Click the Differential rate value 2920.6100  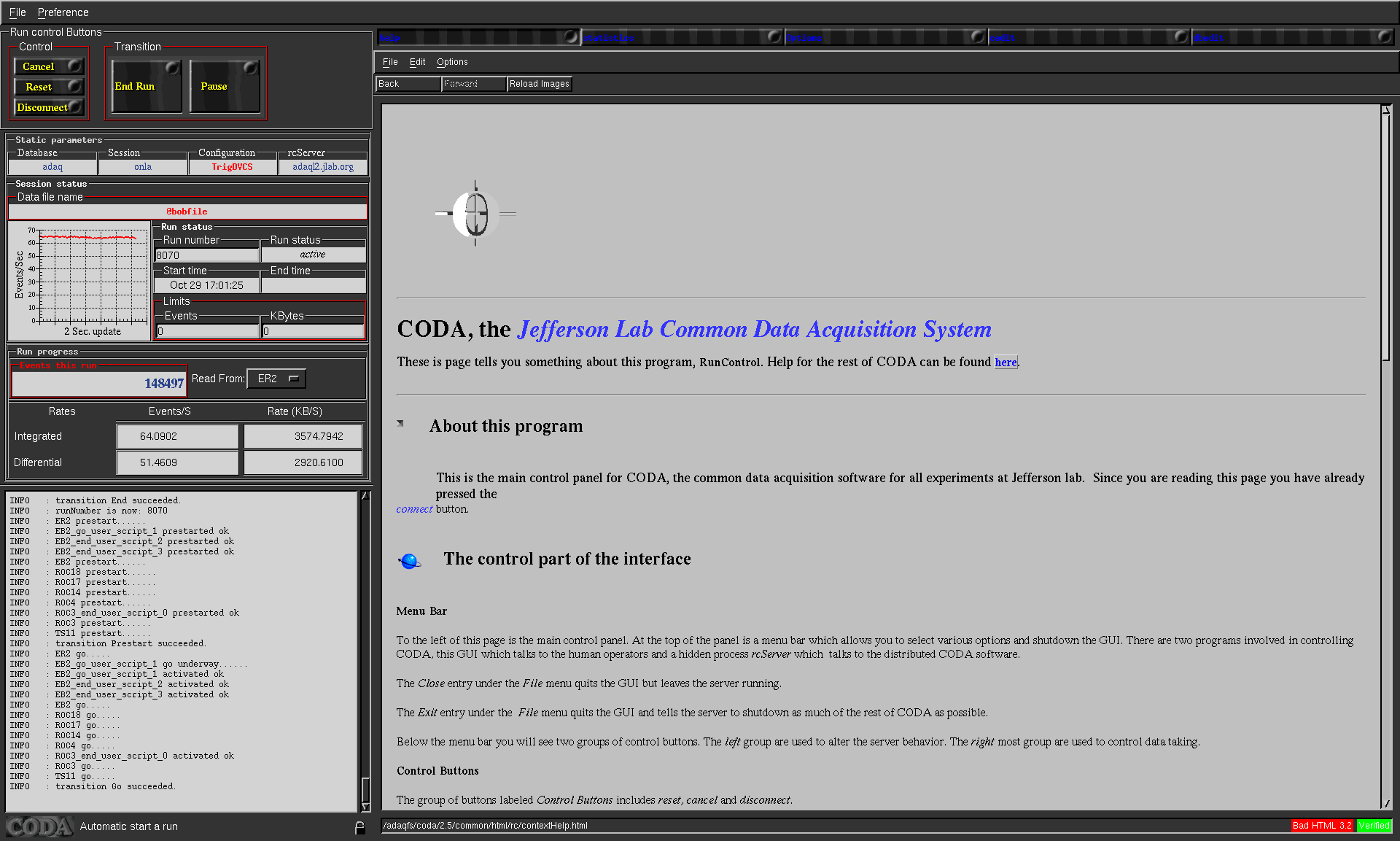303,462
